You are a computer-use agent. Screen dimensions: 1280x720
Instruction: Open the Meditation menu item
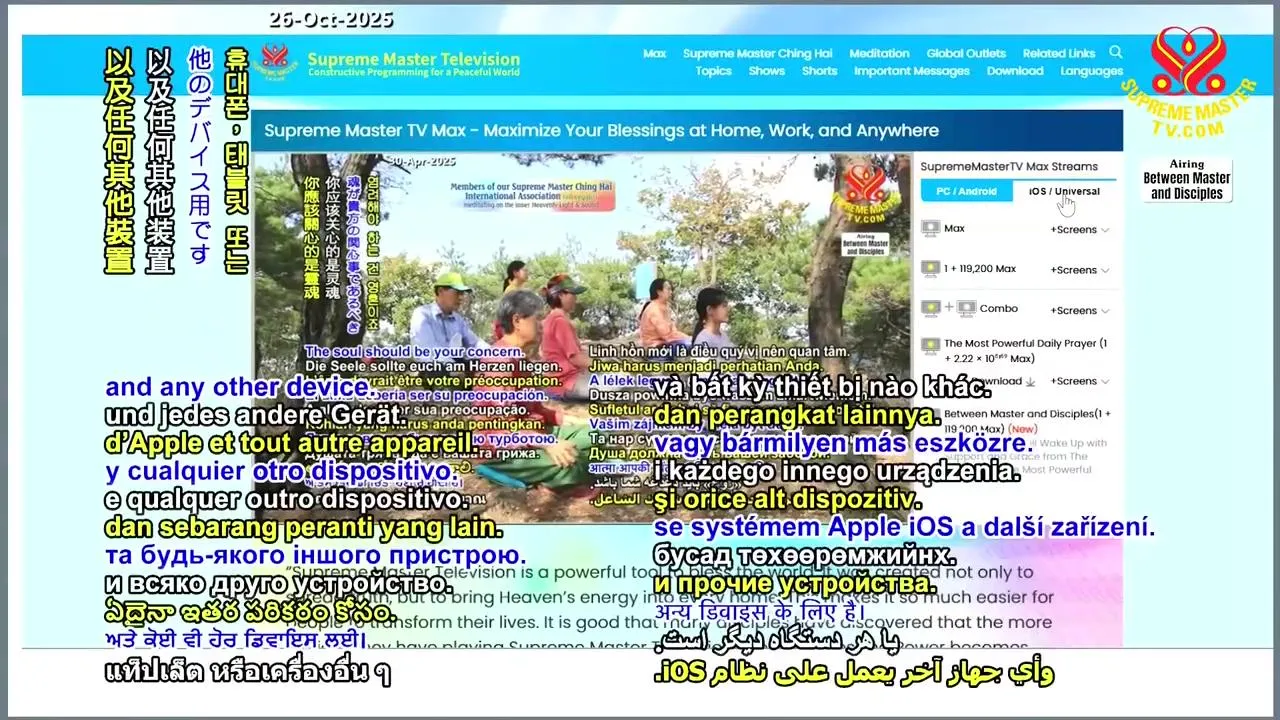879,54
